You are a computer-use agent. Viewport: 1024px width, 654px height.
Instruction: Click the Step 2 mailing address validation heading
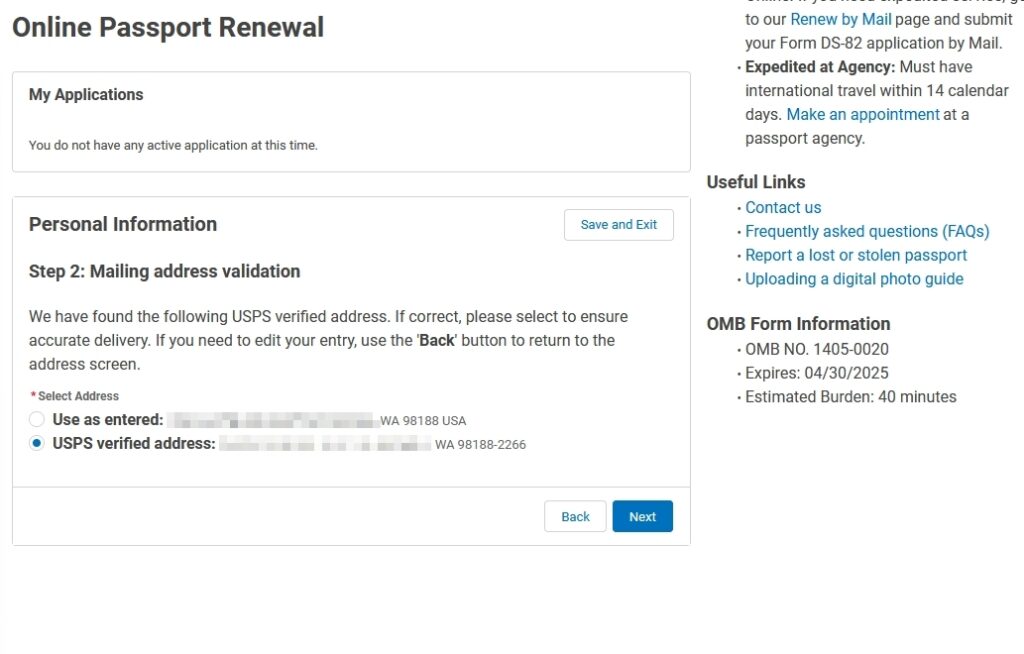pos(164,271)
